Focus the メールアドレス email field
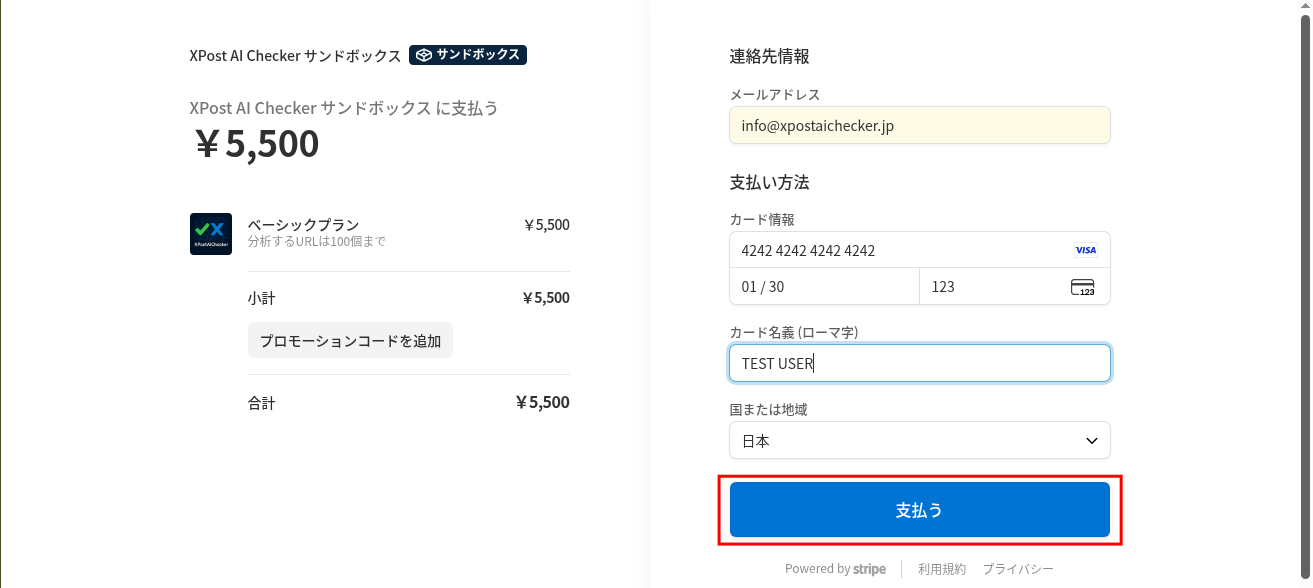The width and height of the screenshot is (1313, 588). pos(919,126)
